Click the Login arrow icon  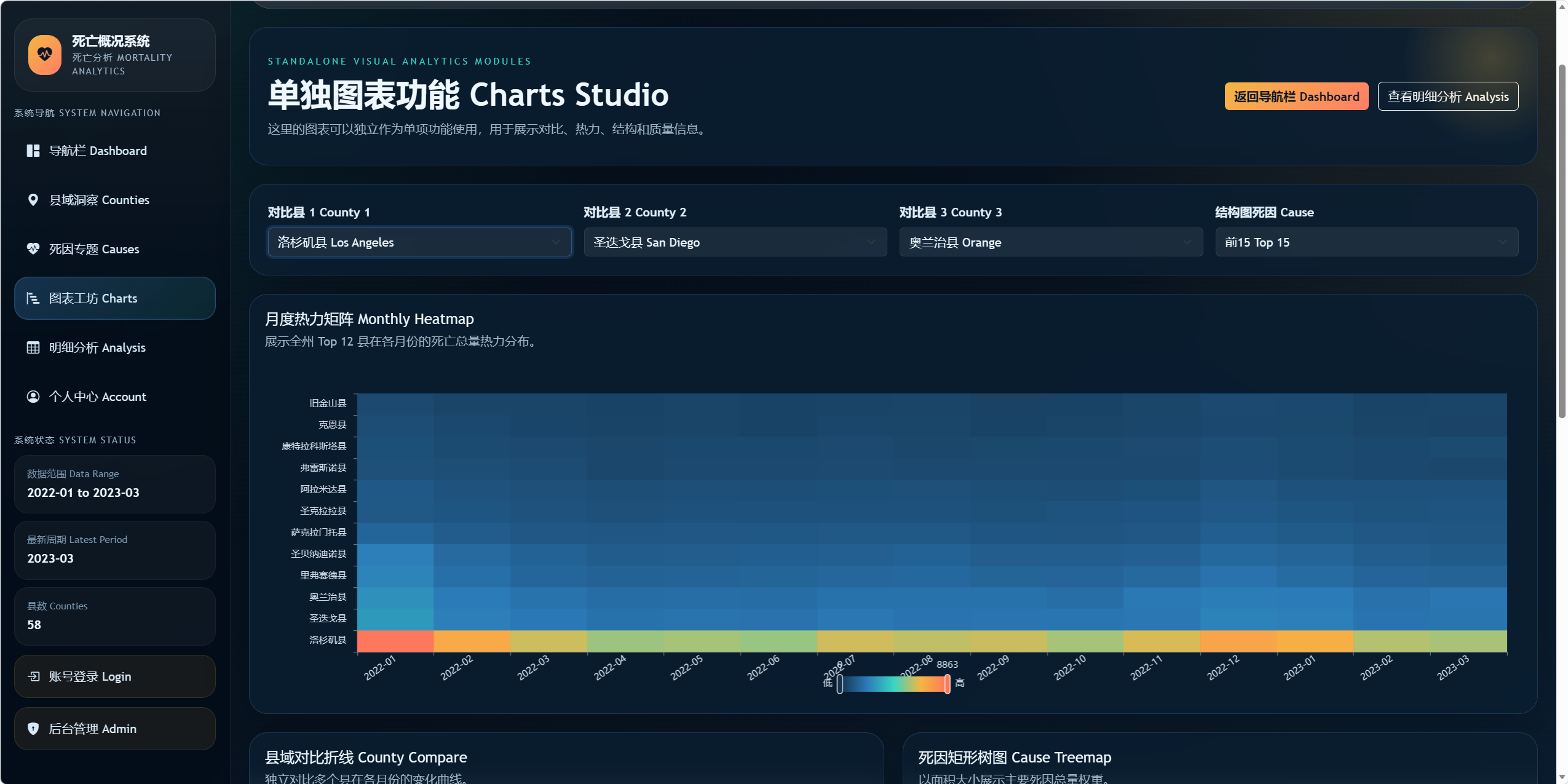(x=33, y=676)
